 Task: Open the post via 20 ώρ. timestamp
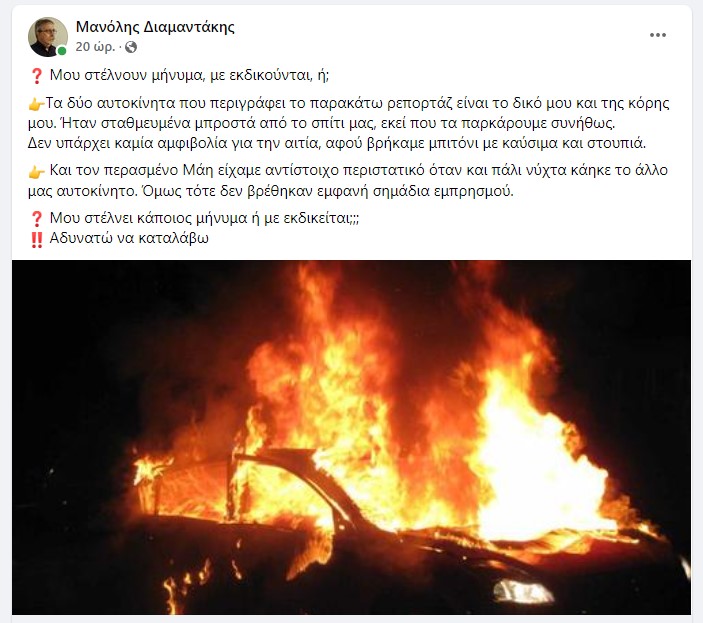coord(95,47)
